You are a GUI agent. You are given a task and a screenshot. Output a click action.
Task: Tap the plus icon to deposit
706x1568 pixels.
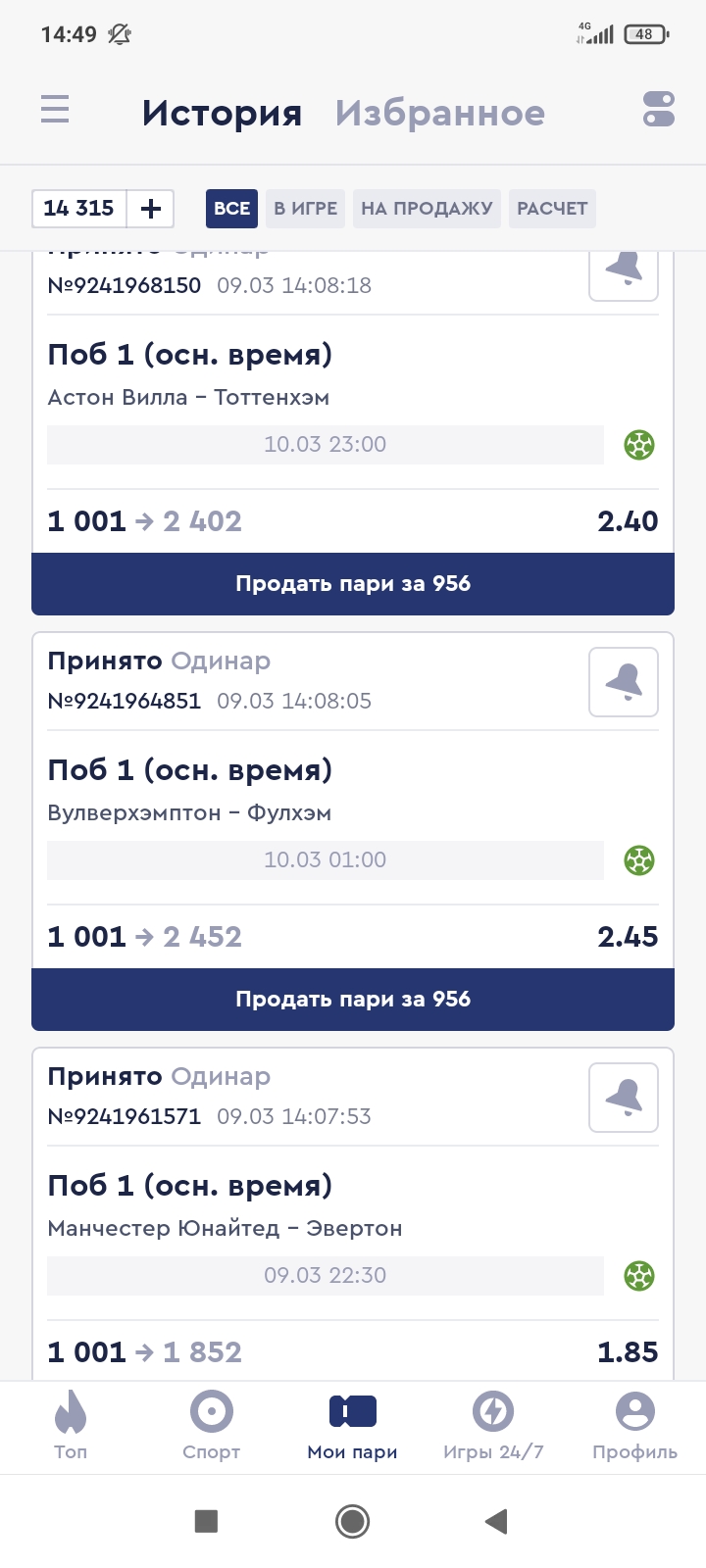(x=151, y=209)
